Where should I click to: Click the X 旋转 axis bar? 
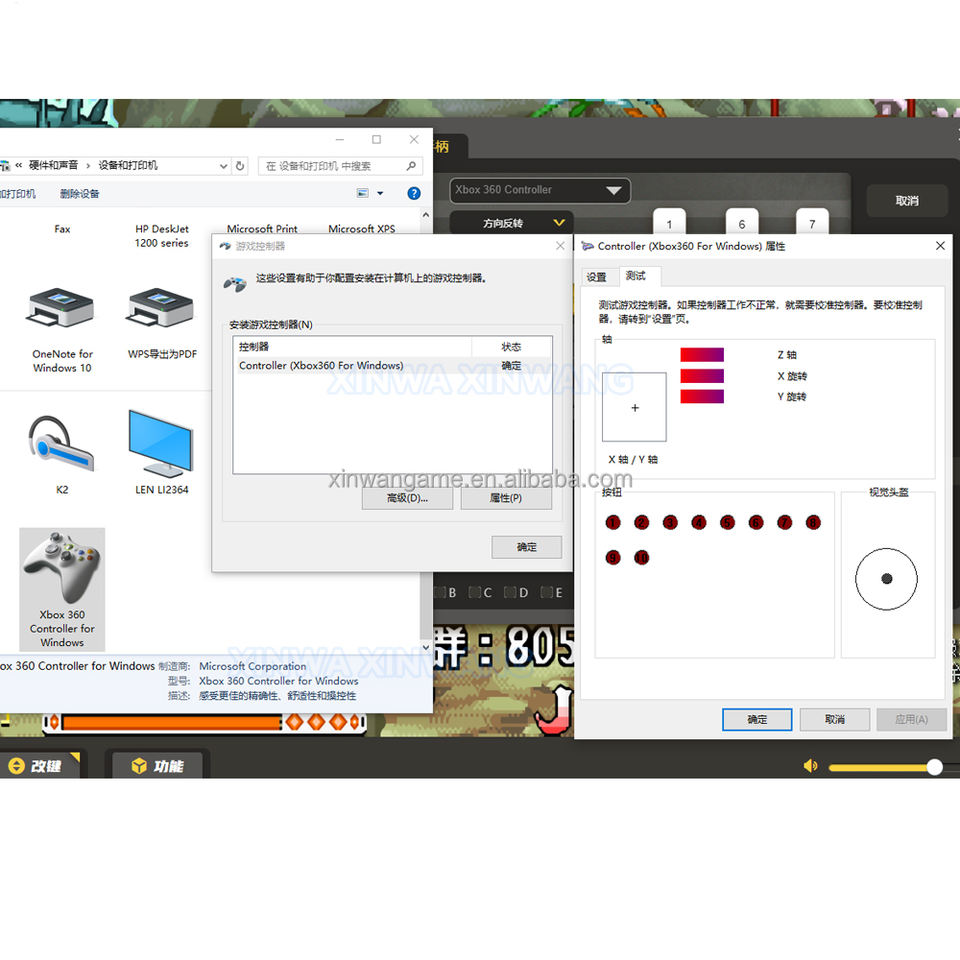point(702,376)
